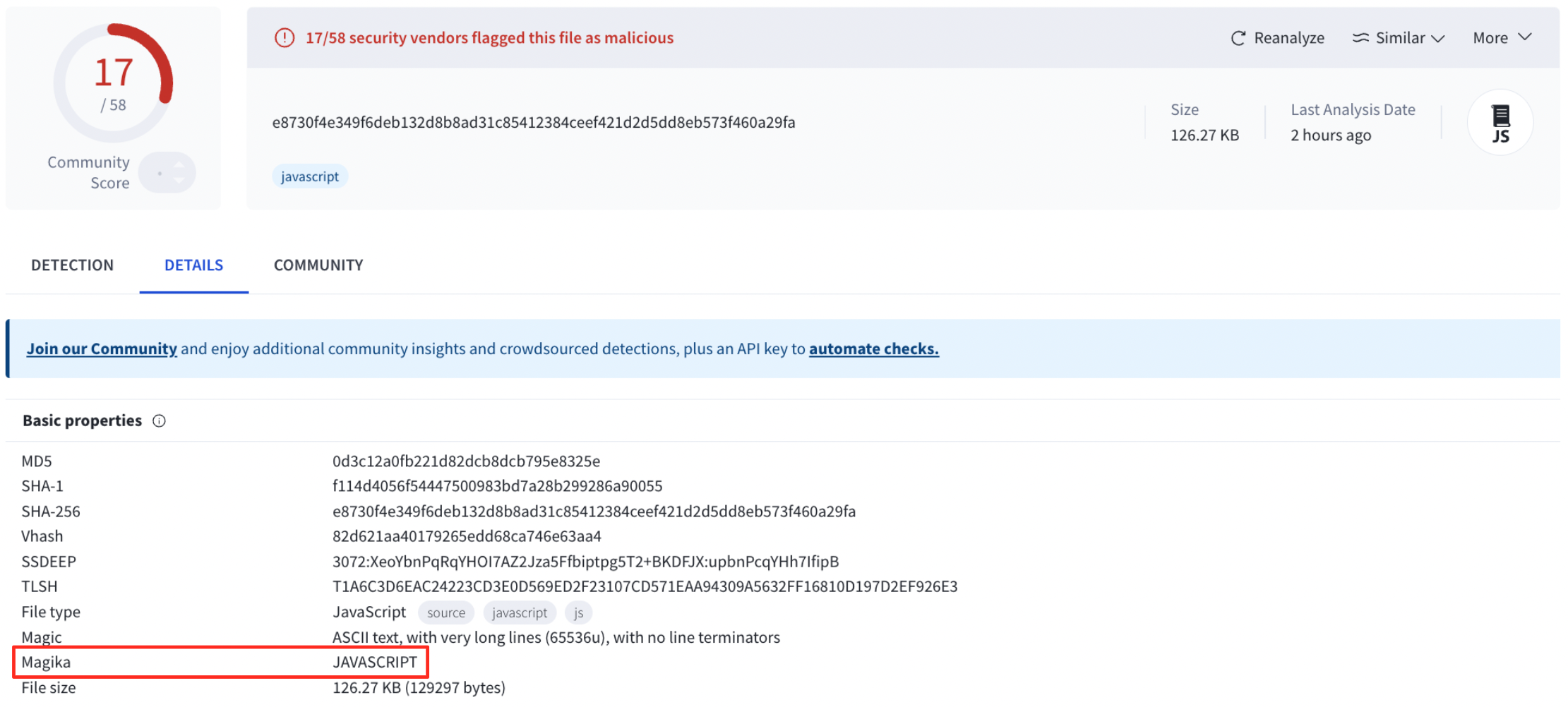The image size is (1568, 707).
Task: Open the automate checks link
Action: (x=873, y=349)
